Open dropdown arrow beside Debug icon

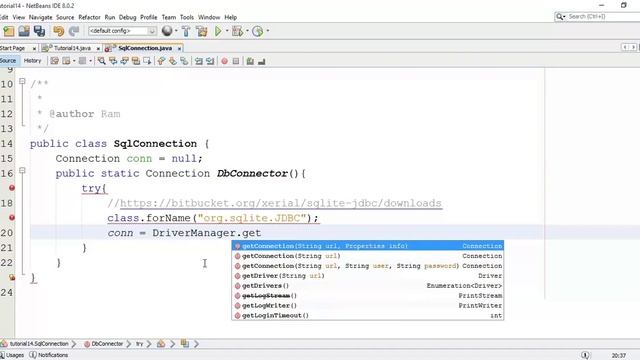[x=247, y=31]
